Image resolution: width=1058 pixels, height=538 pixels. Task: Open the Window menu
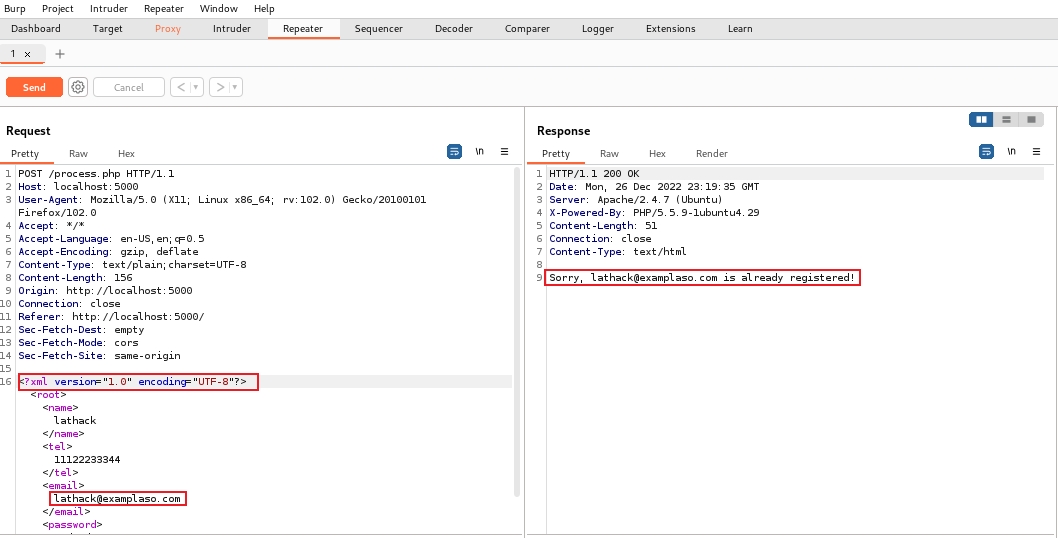click(x=219, y=9)
